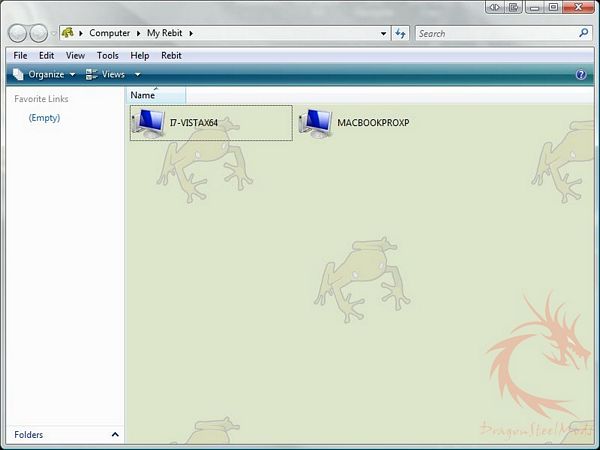Open the Organize dropdown menu
600x450 pixels.
(x=44, y=75)
